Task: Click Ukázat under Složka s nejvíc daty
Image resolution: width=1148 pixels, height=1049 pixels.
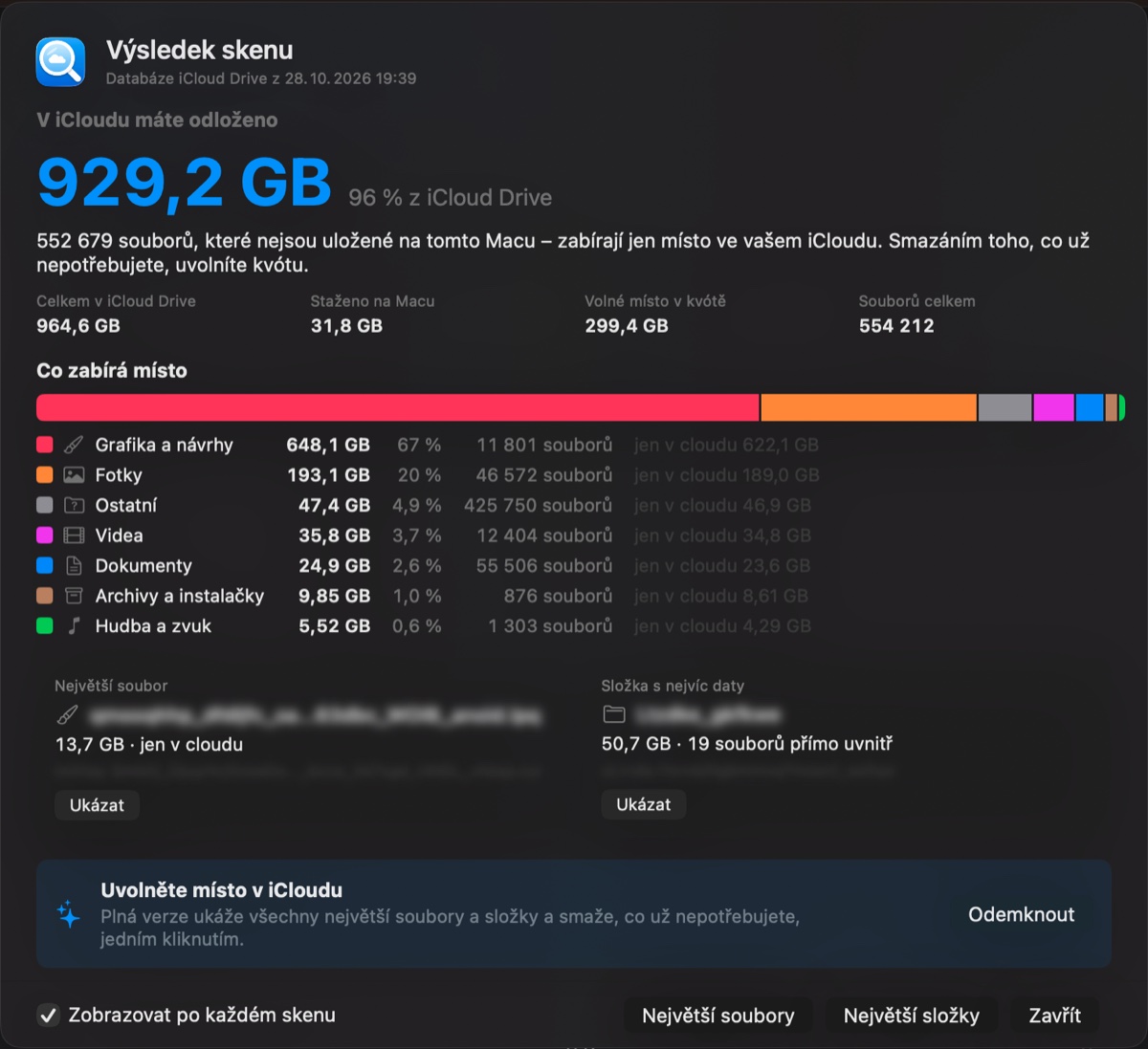Action: pos(644,804)
